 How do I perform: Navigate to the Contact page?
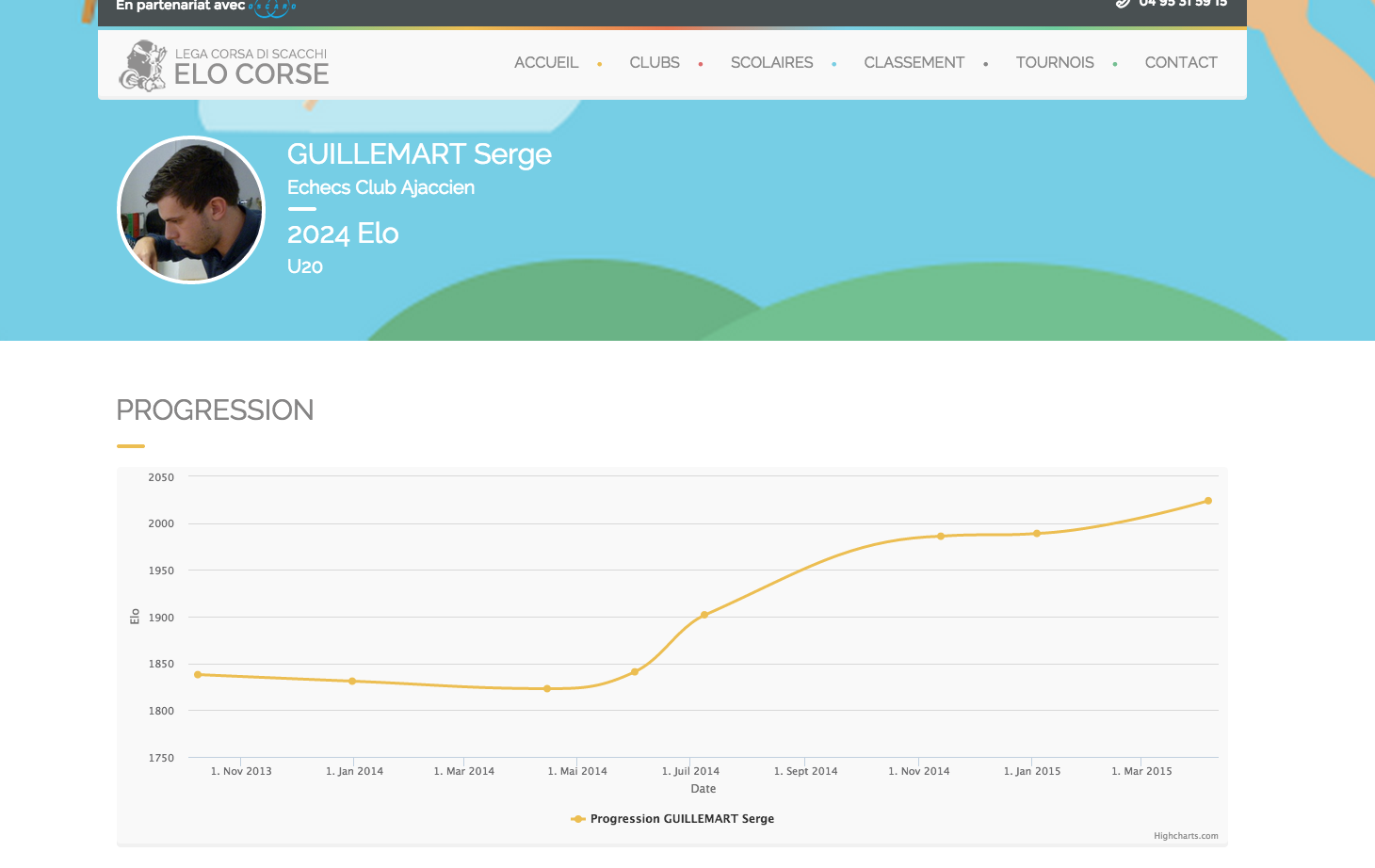tap(1181, 63)
